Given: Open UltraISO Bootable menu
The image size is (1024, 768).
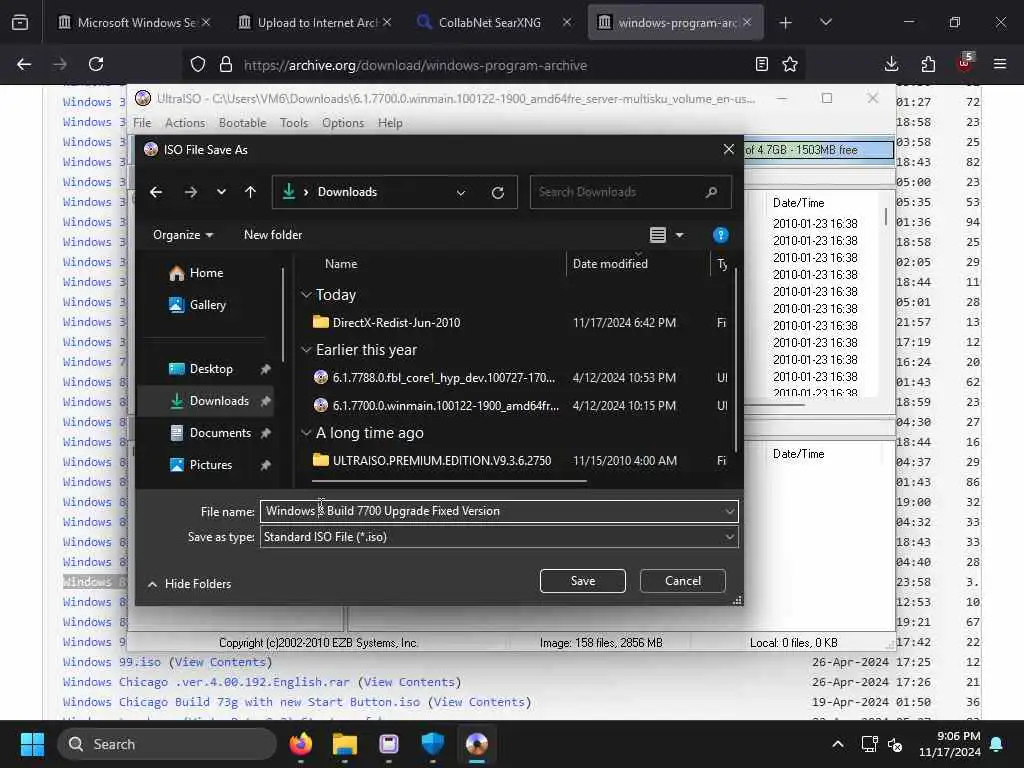Looking at the screenshot, I should pos(242,123).
